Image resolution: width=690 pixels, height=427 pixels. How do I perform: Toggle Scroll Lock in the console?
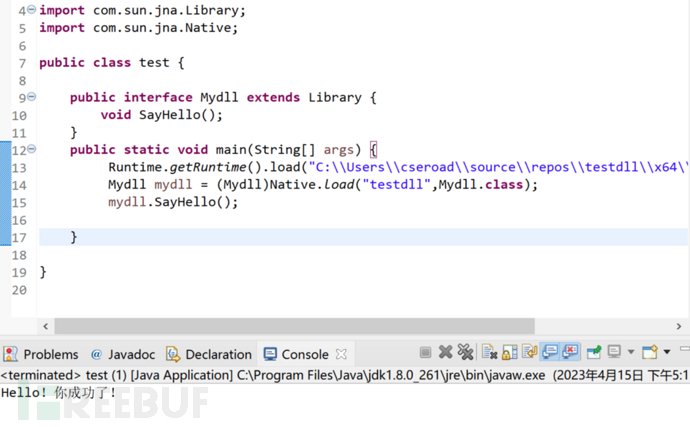pos(510,352)
